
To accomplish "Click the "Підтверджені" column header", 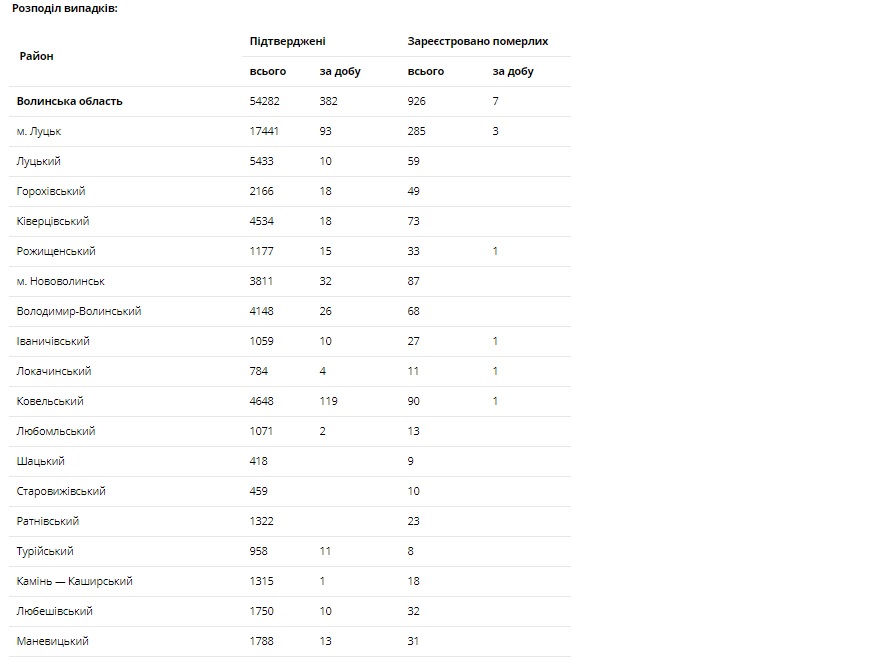I will pos(287,41).
